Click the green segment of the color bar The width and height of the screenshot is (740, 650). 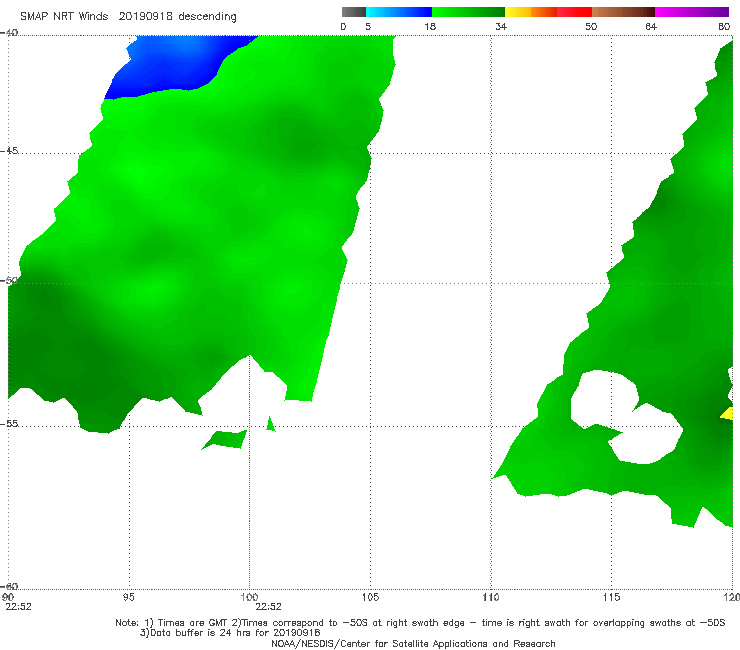coord(468,12)
